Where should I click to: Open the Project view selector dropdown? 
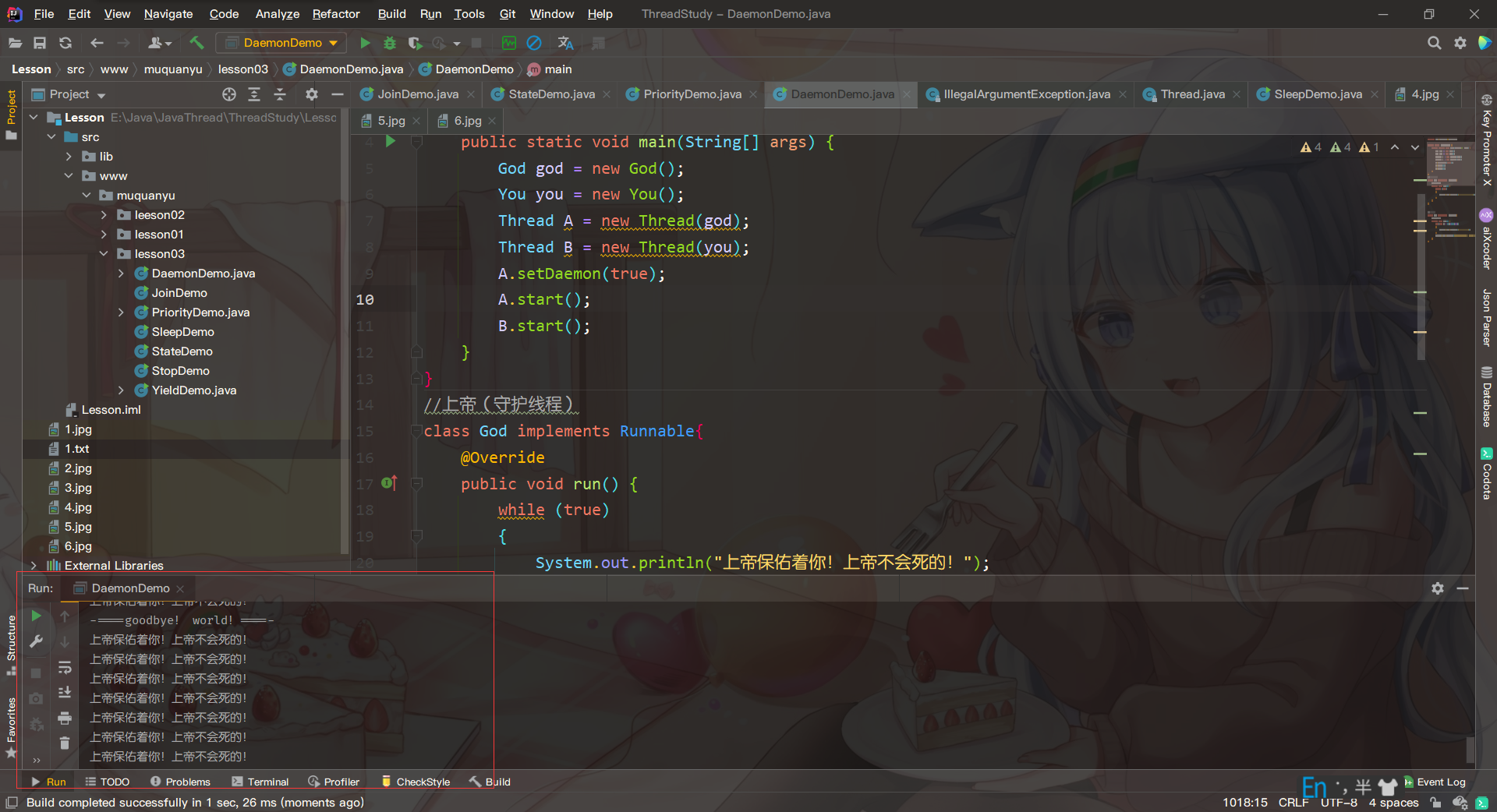point(69,94)
